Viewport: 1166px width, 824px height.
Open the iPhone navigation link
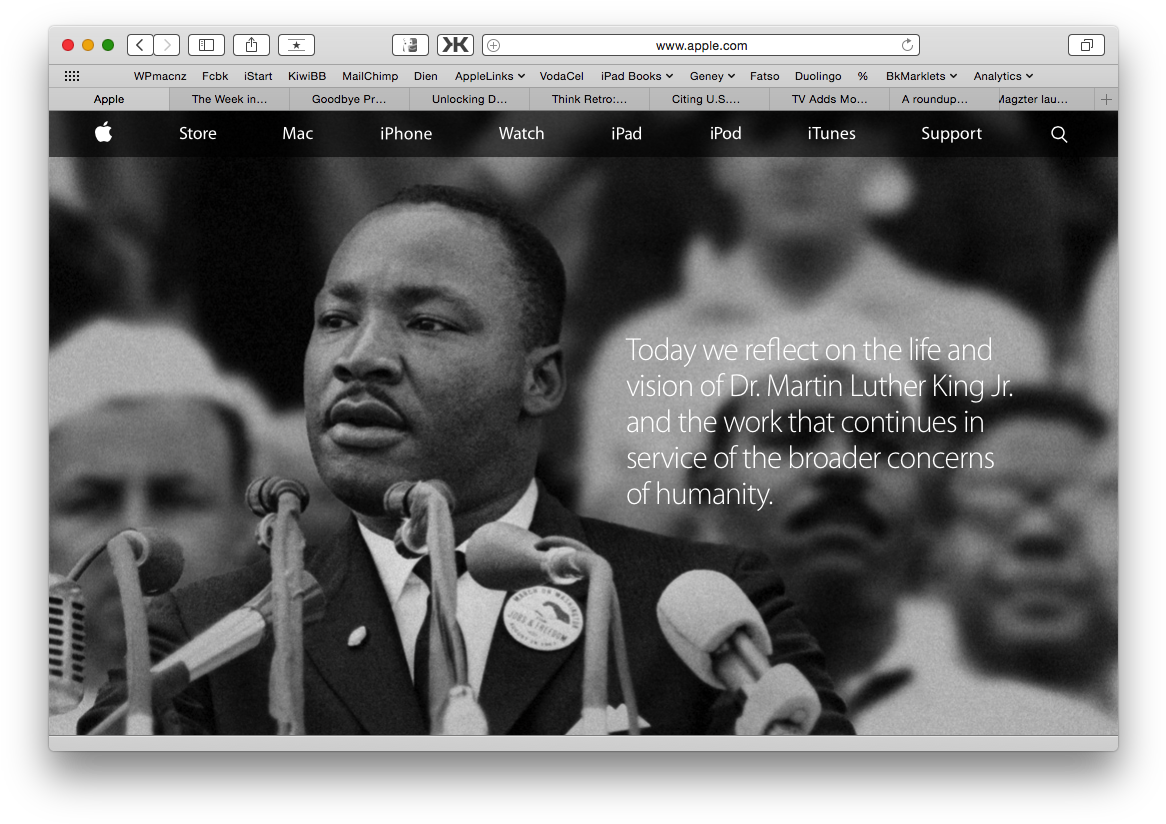(406, 134)
